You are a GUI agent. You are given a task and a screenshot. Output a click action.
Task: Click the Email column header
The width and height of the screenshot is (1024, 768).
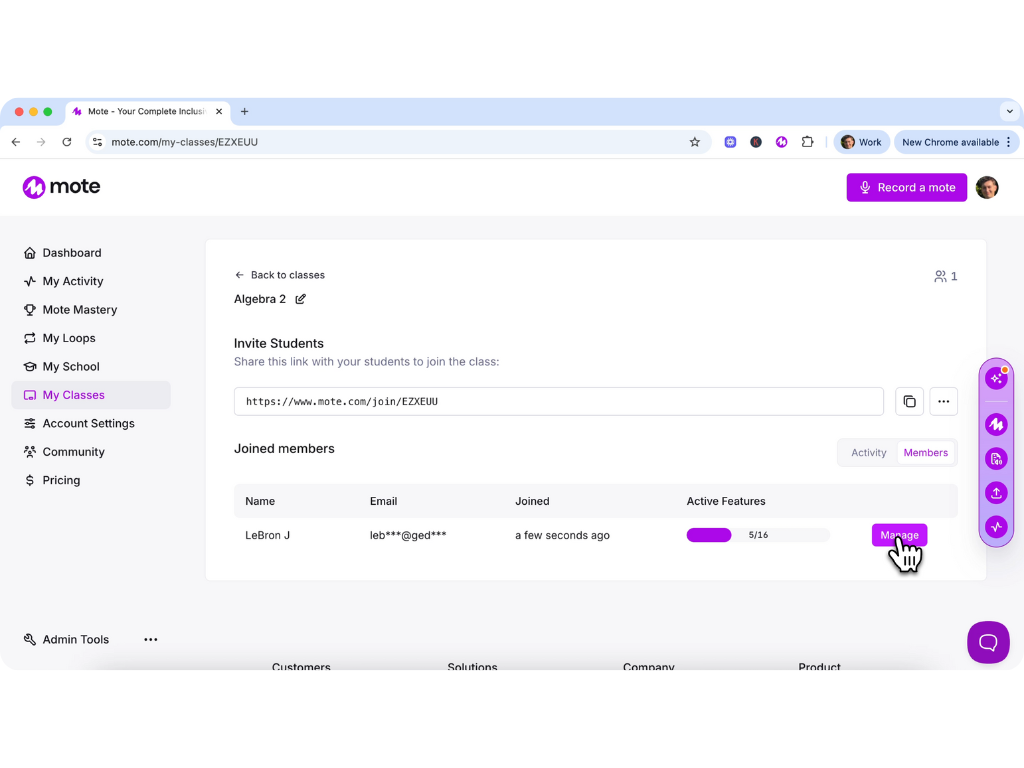(383, 501)
